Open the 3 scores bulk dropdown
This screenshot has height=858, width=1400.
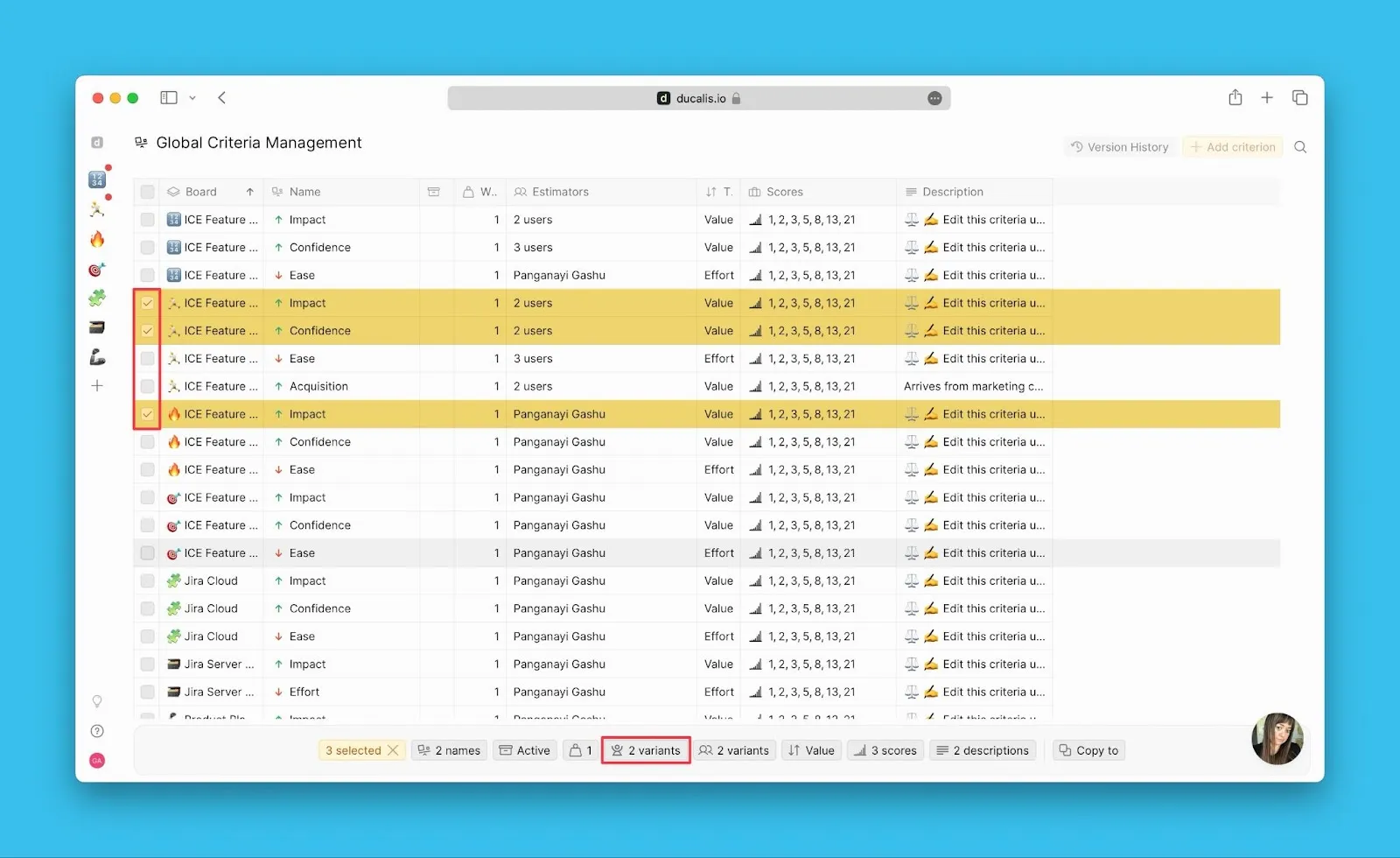[885, 750]
